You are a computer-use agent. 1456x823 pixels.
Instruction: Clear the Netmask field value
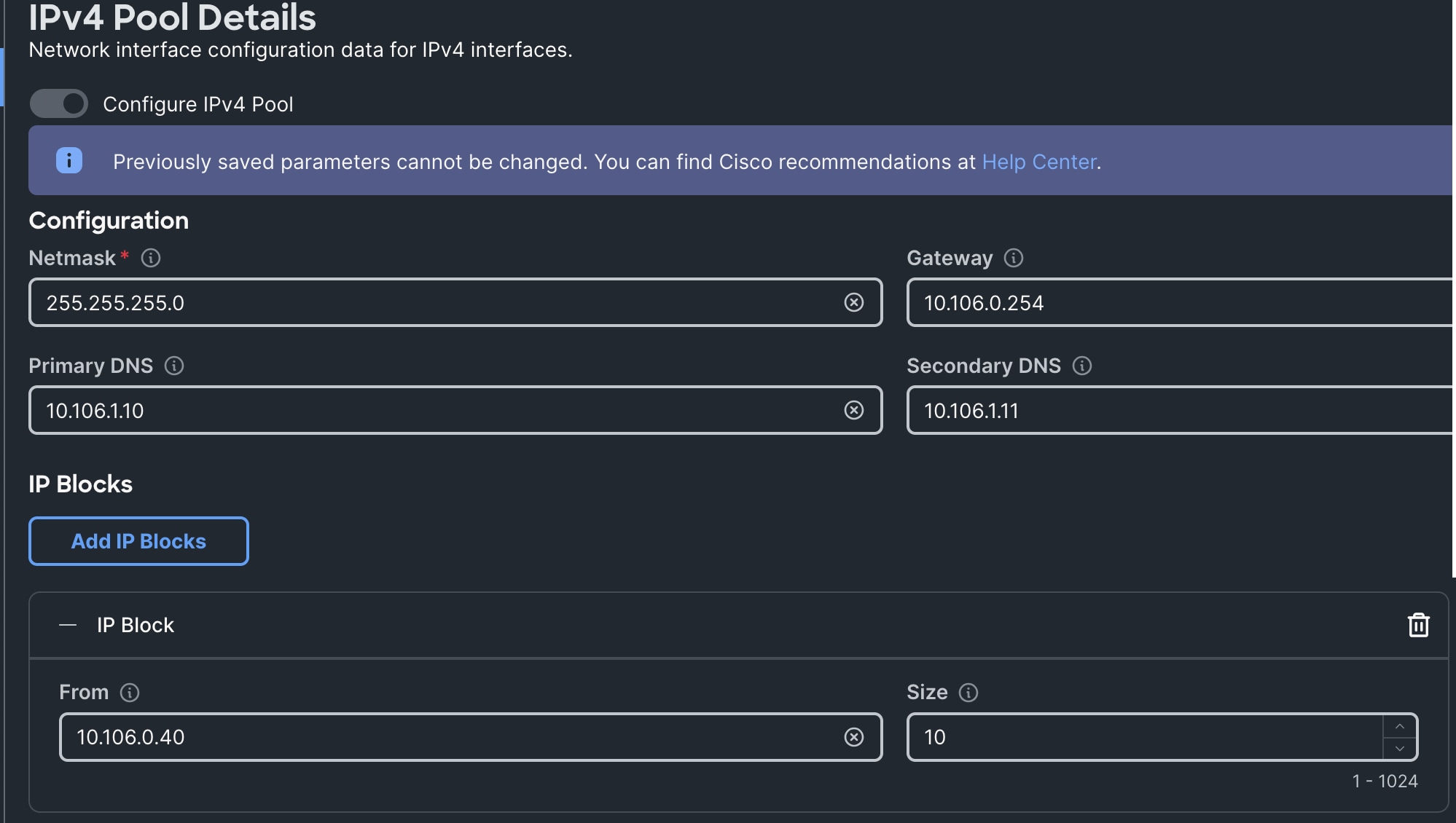pos(853,302)
